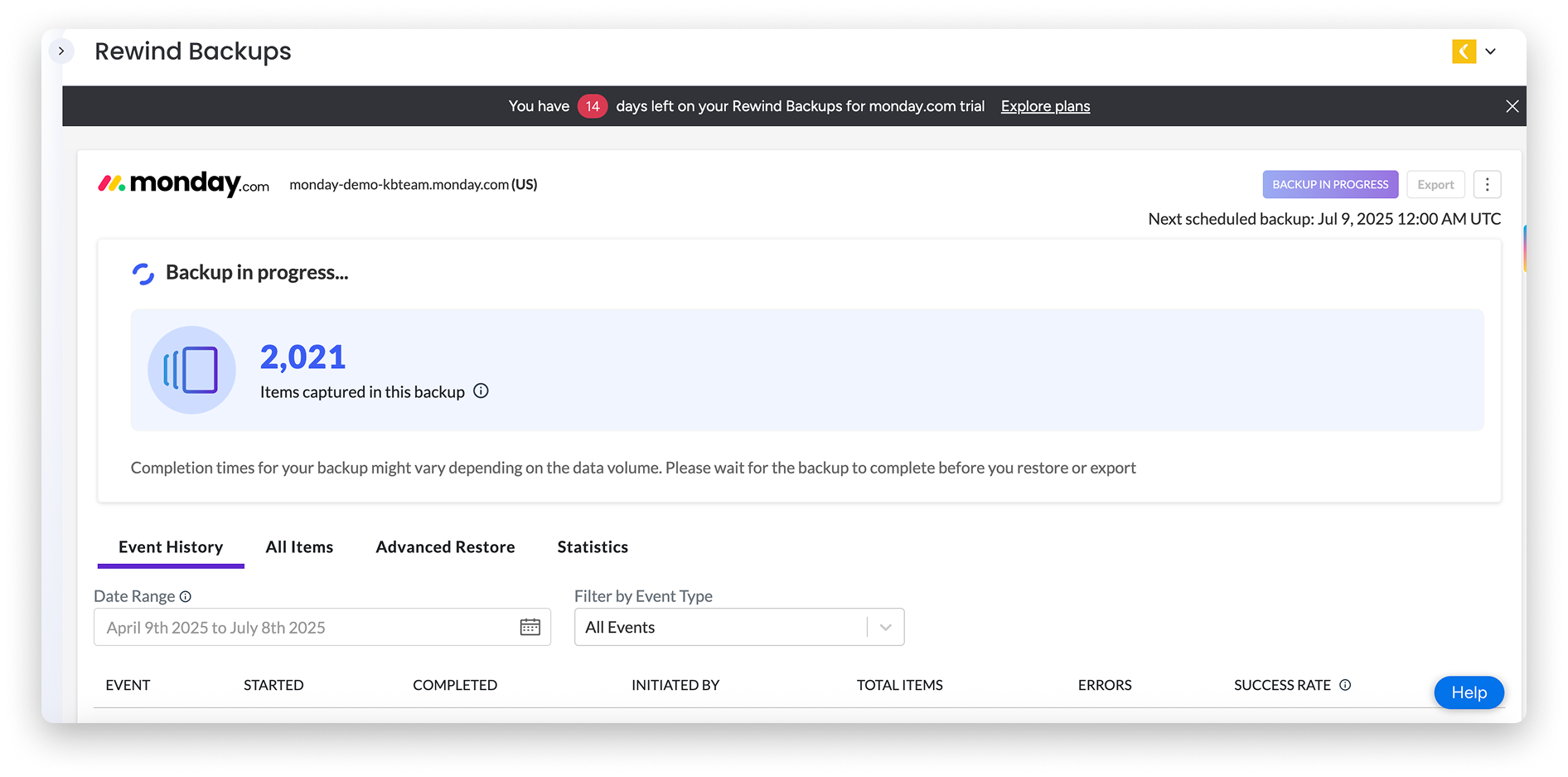Click the EVENT column header
The width and height of the screenshot is (1568, 777).
128,685
